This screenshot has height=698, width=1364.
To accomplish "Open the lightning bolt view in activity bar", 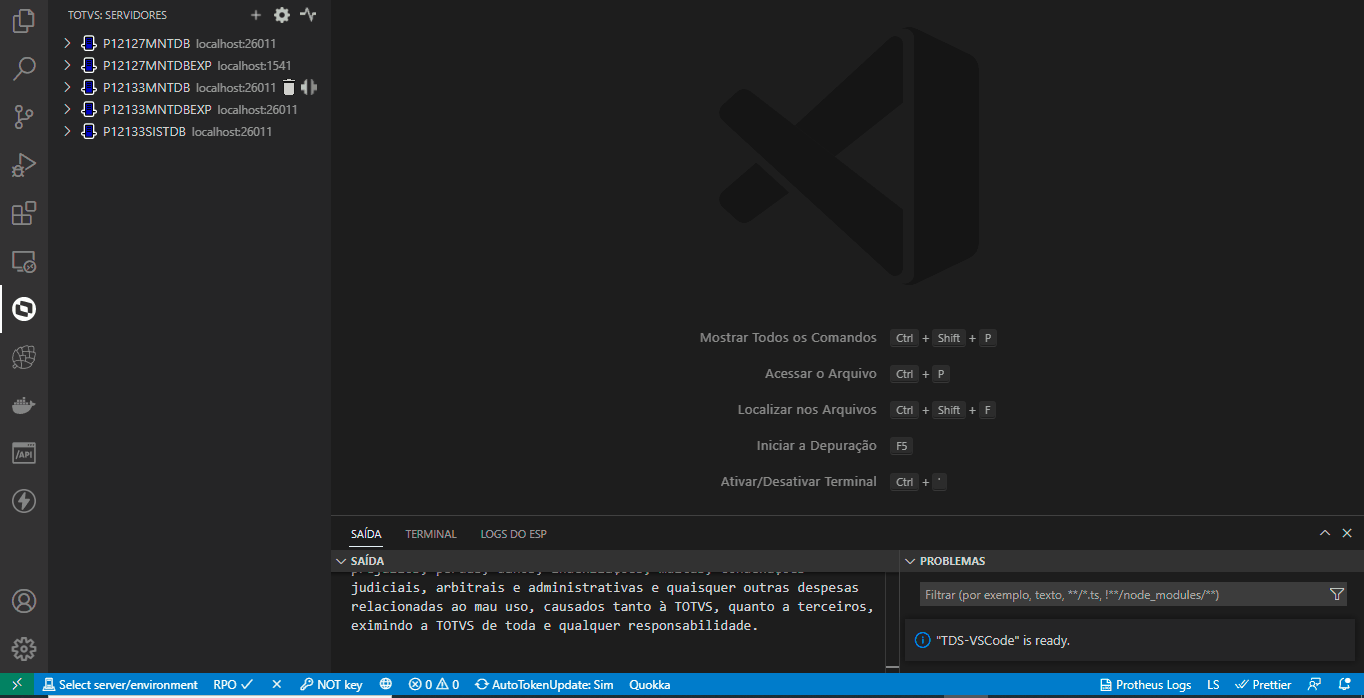I will point(24,501).
